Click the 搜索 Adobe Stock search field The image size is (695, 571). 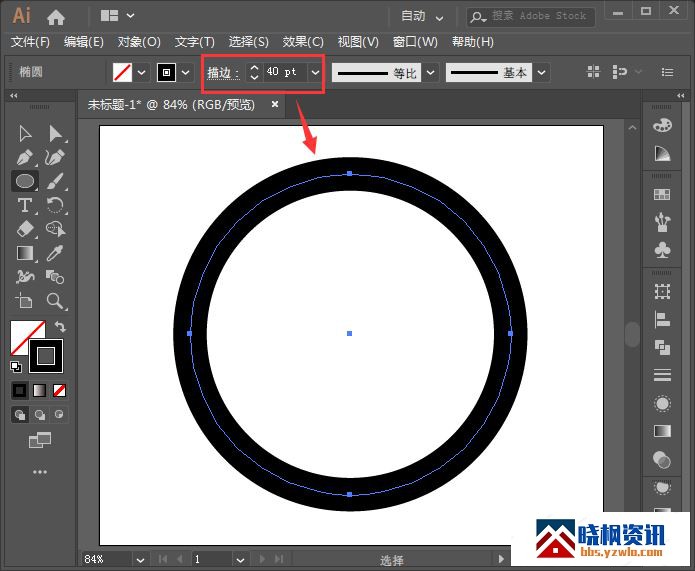click(x=531, y=17)
